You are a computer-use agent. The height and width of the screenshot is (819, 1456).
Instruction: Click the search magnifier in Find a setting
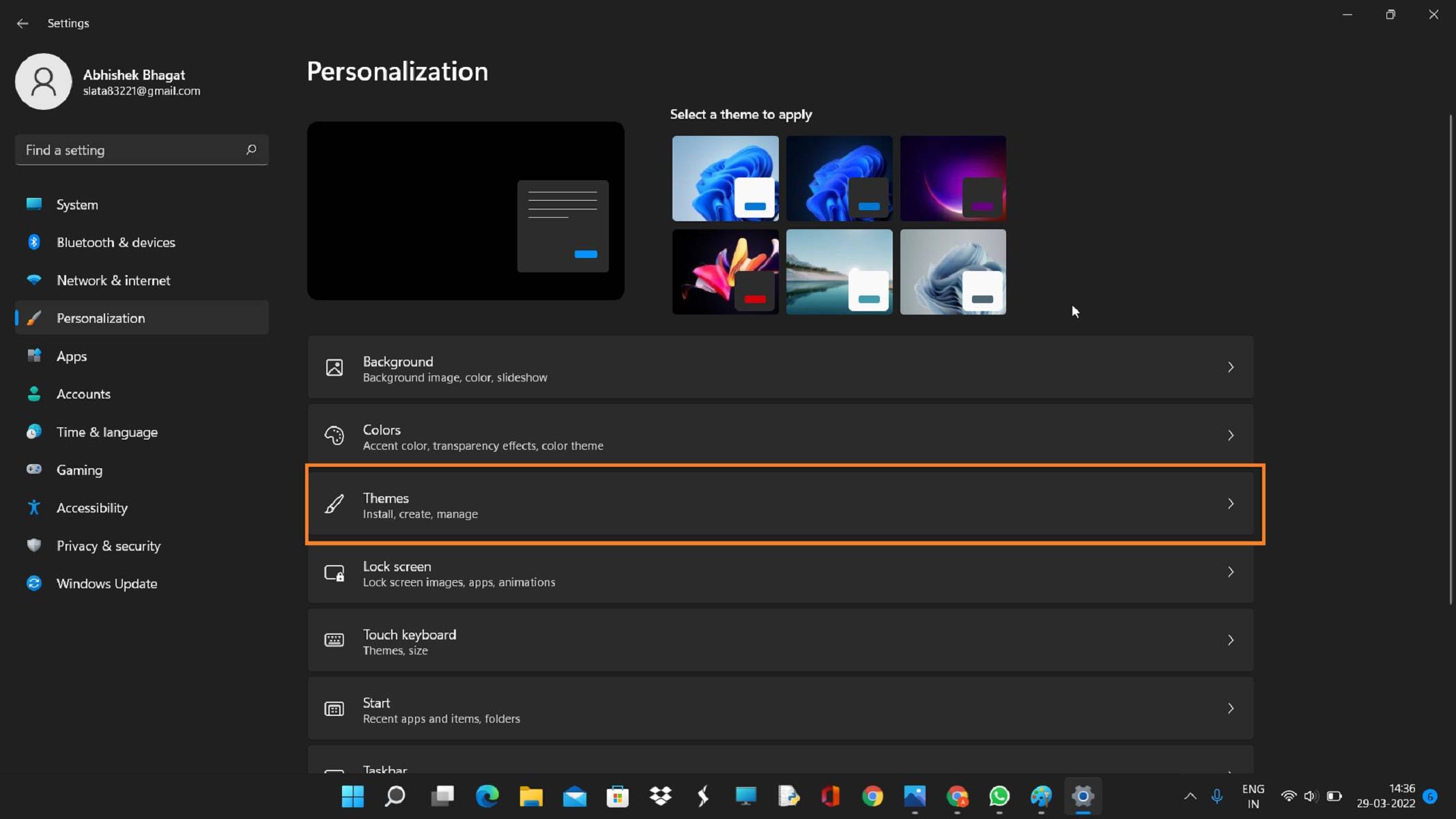(251, 149)
